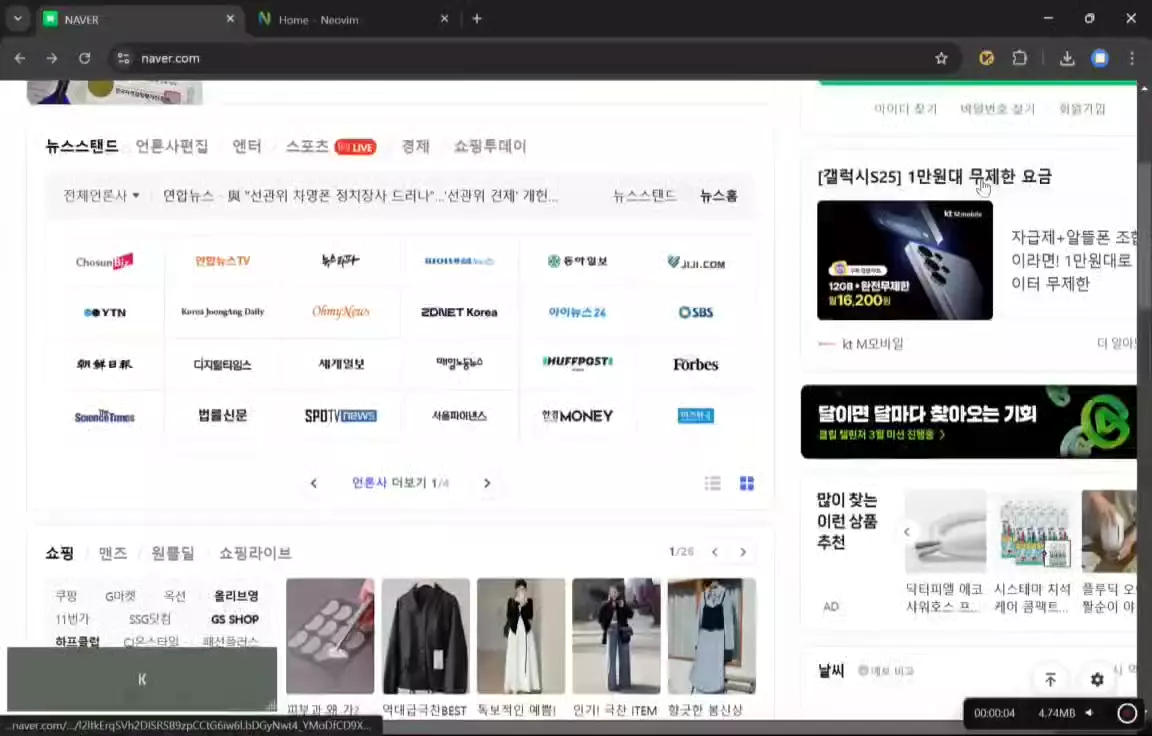
Task: Open 아이뉴스24 publisher logo
Action: coord(577,312)
